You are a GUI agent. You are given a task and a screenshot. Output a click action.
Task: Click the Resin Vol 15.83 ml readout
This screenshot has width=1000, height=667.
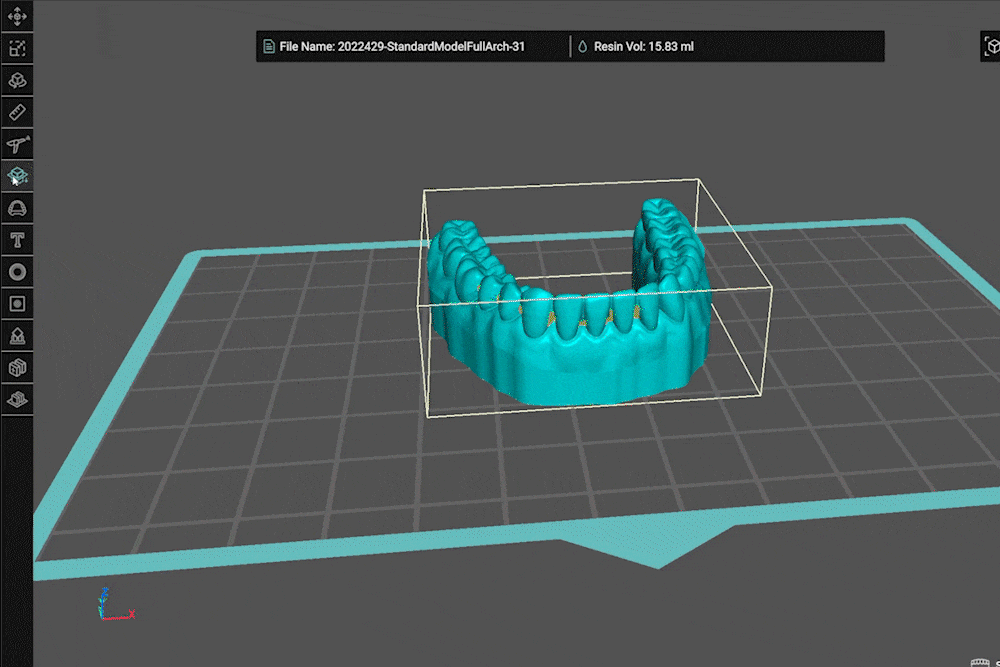tap(643, 47)
